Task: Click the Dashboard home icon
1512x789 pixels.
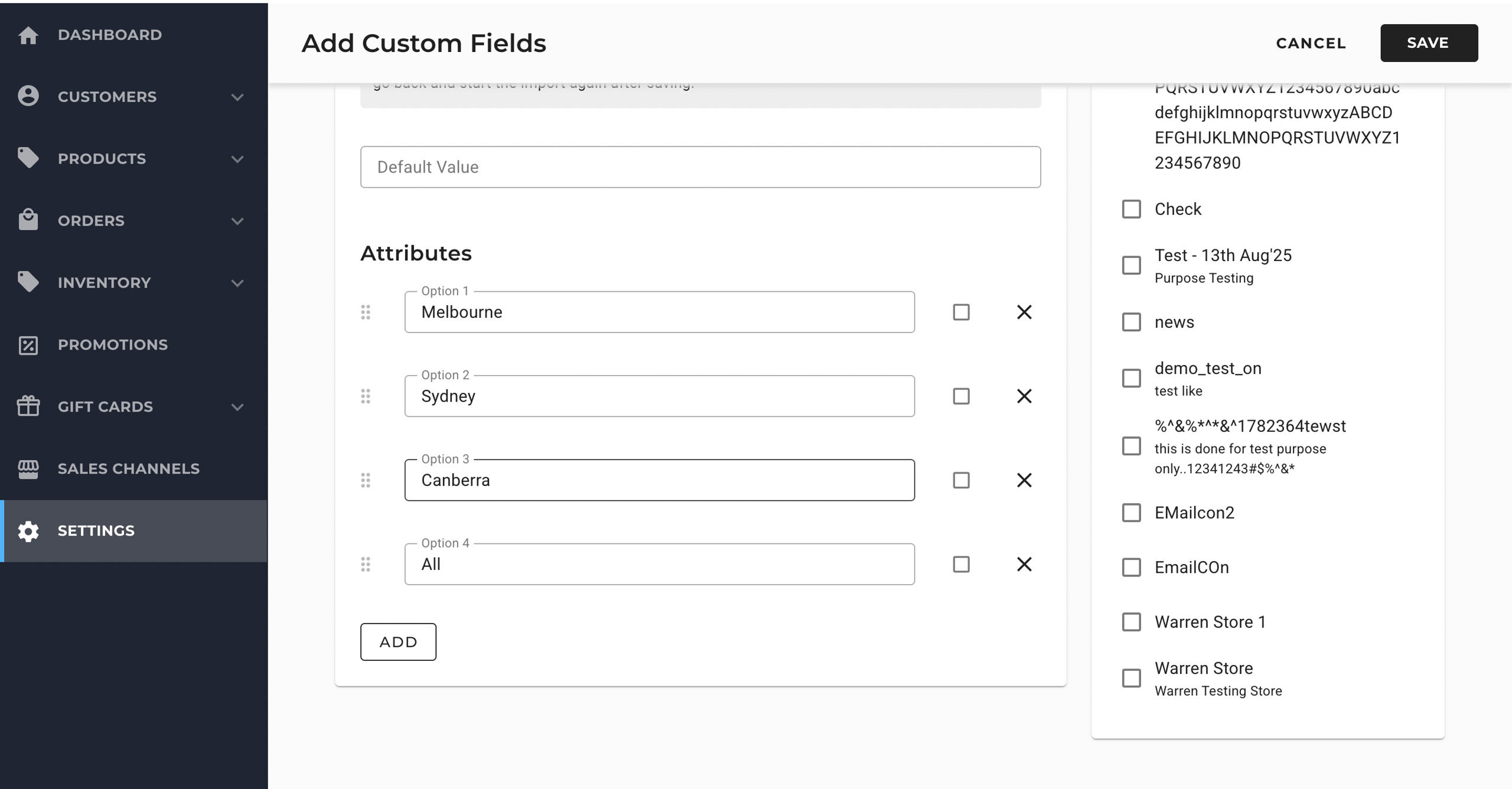Action: [28, 35]
